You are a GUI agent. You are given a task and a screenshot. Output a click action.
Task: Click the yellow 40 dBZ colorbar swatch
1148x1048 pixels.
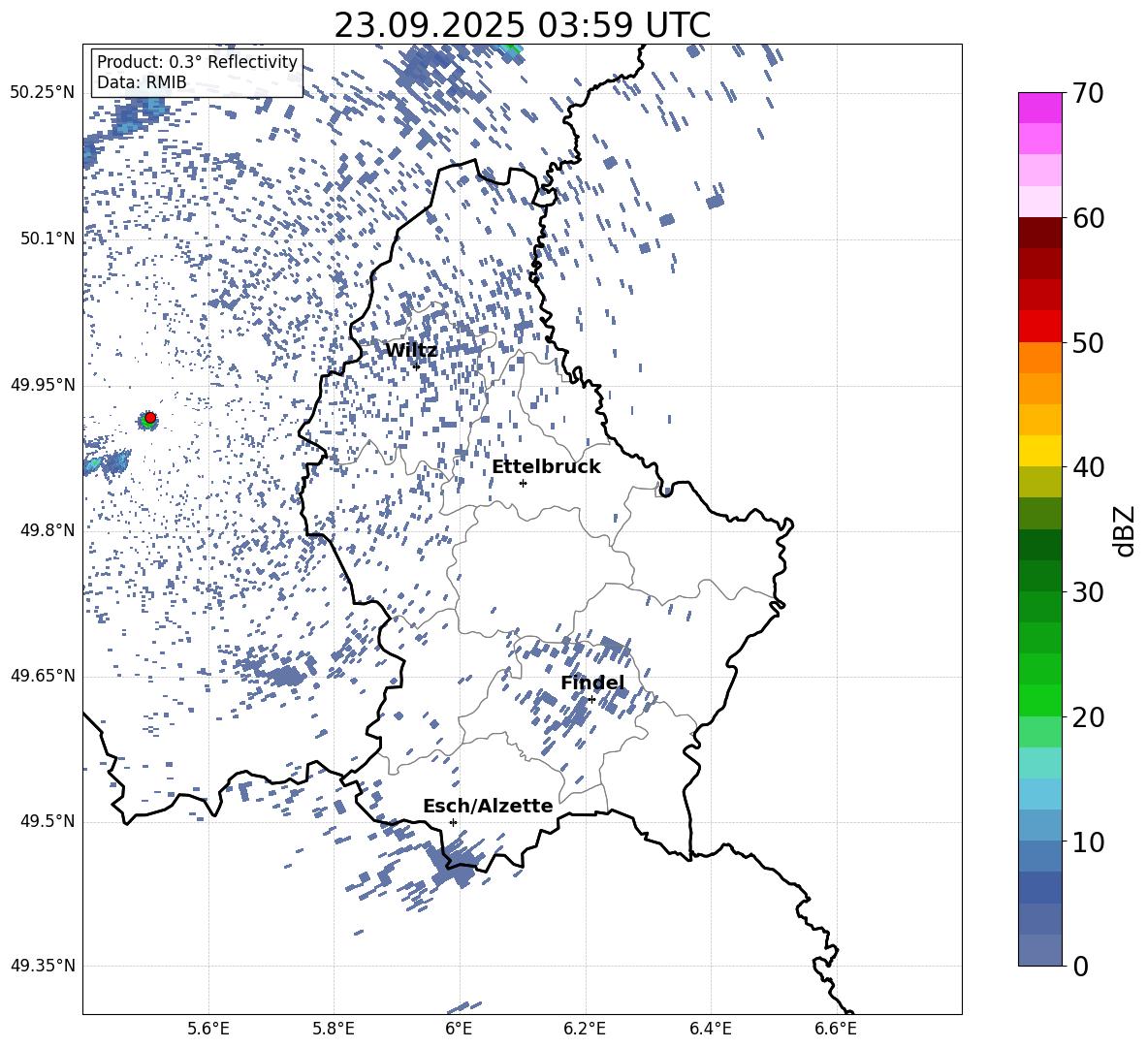click(x=1039, y=451)
